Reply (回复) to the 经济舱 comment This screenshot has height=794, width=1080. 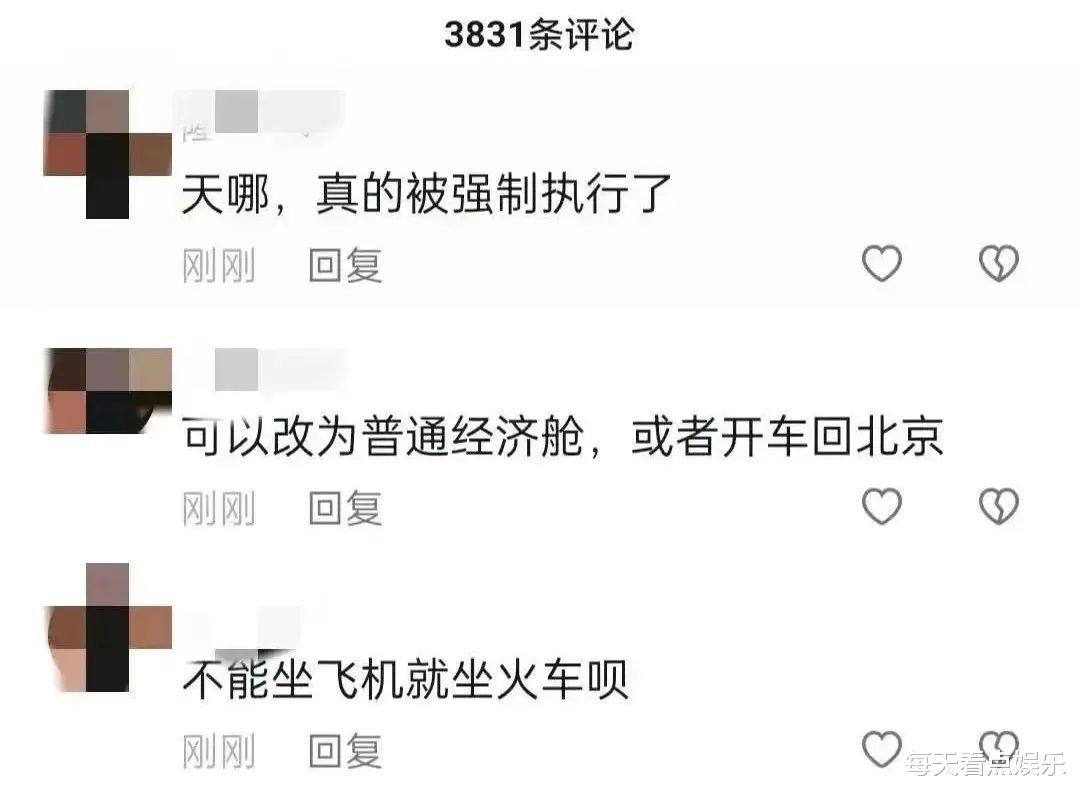(x=345, y=508)
